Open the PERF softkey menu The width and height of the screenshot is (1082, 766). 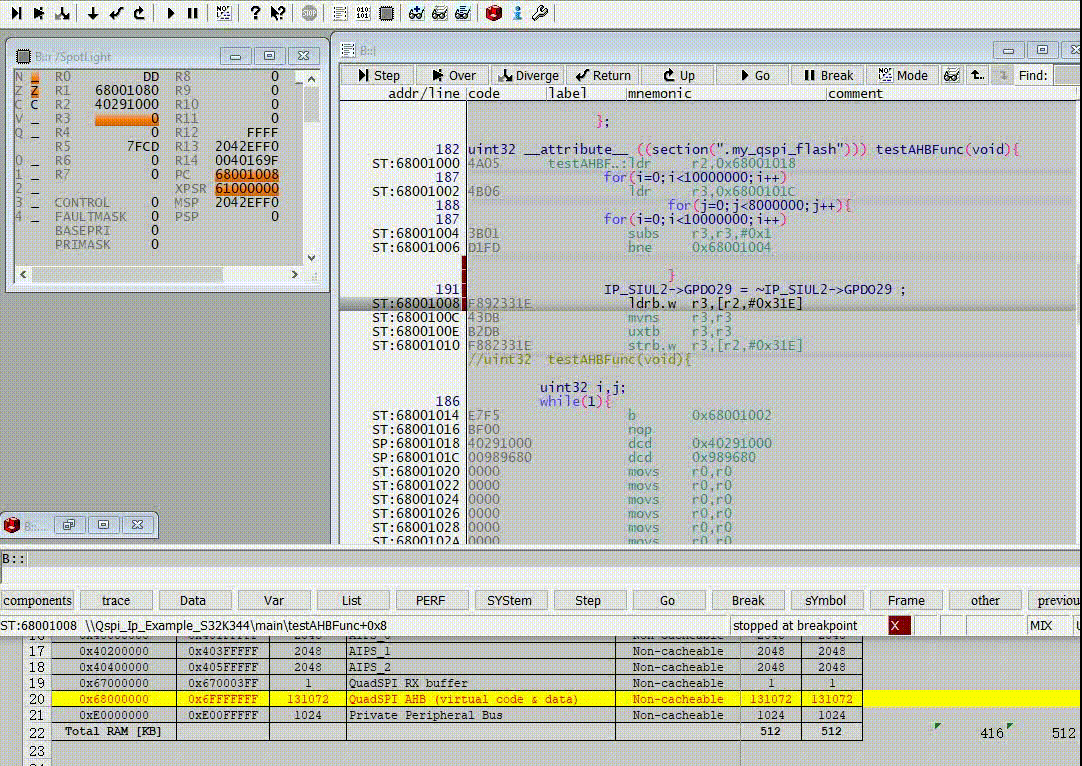coord(431,600)
